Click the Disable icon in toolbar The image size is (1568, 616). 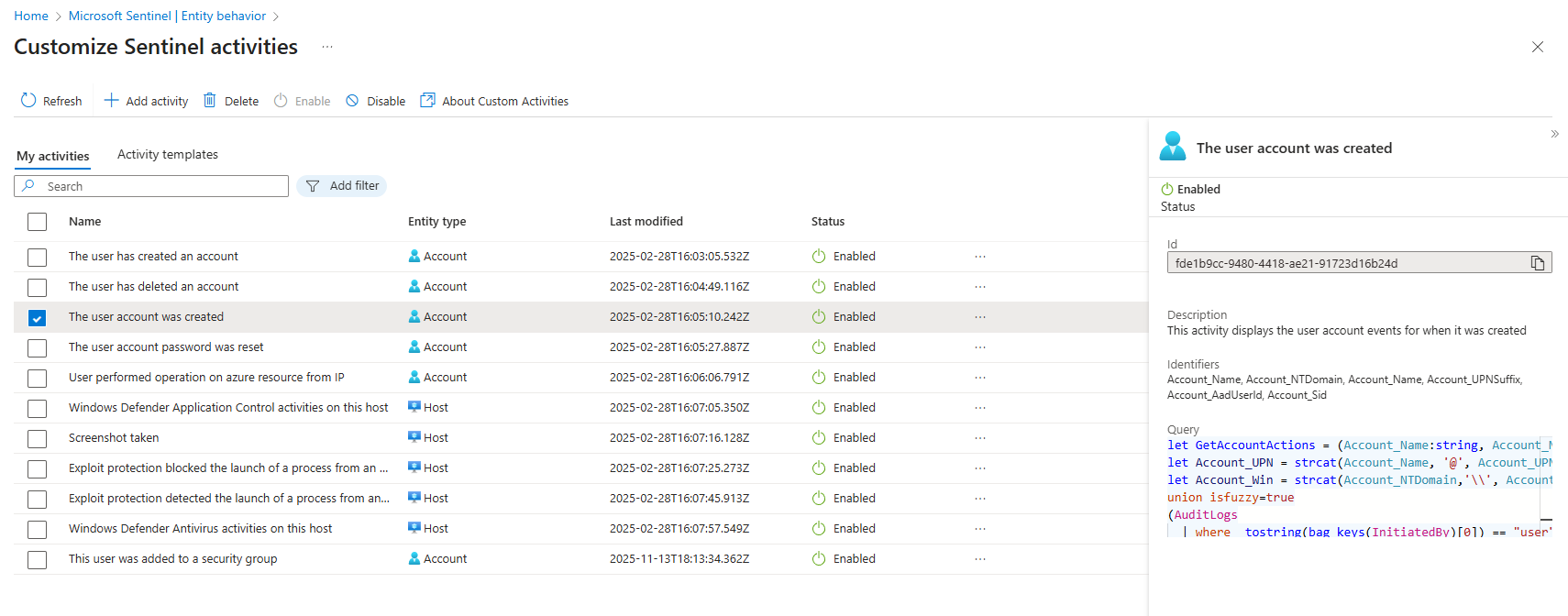[352, 101]
